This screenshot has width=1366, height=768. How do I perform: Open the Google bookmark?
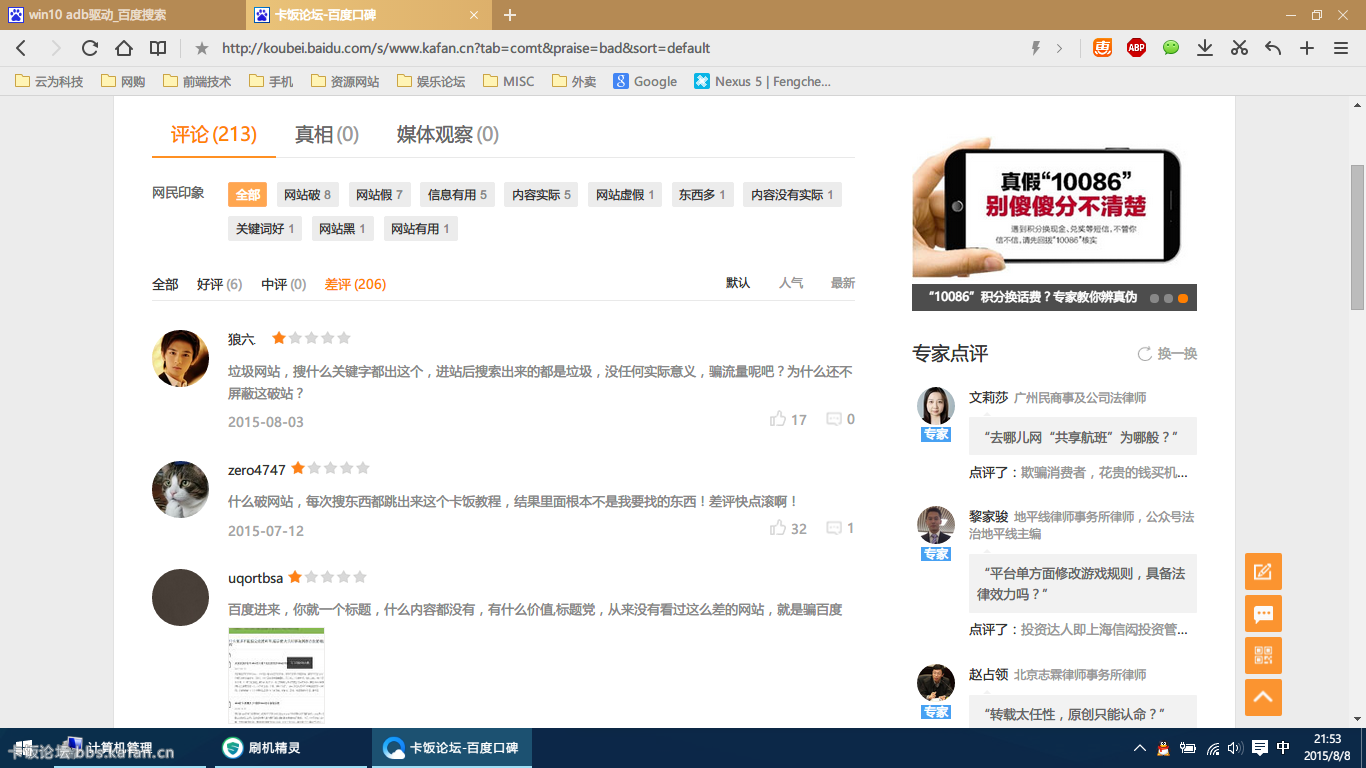(x=645, y=81)
